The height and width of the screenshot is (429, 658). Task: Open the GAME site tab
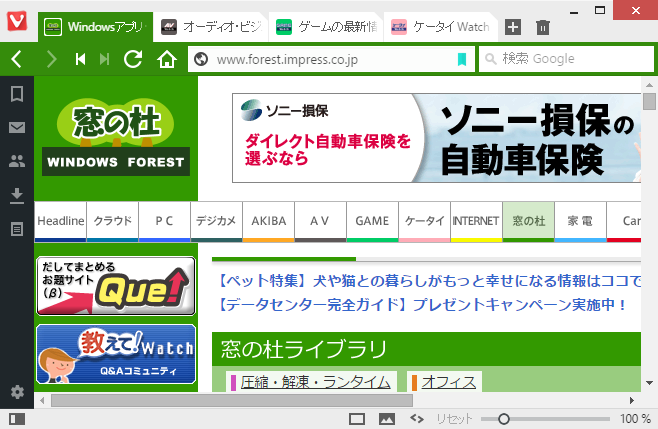[373, 221]
